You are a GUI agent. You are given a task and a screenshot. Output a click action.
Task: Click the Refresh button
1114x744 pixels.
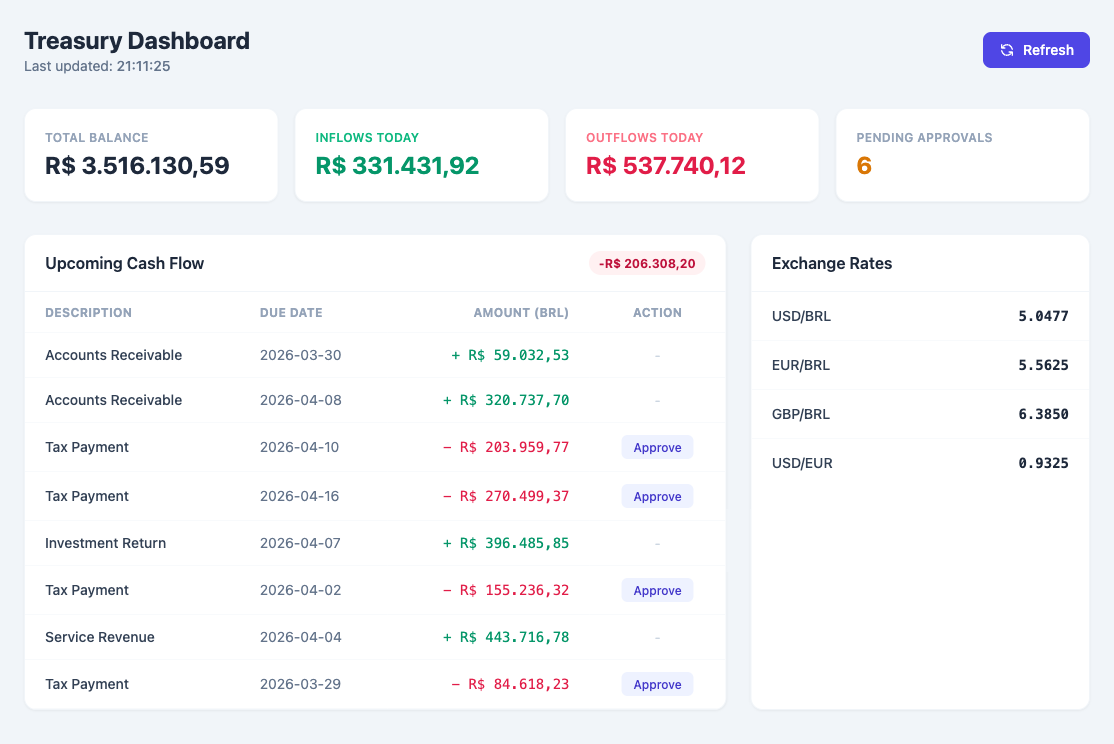point(1036,50)
